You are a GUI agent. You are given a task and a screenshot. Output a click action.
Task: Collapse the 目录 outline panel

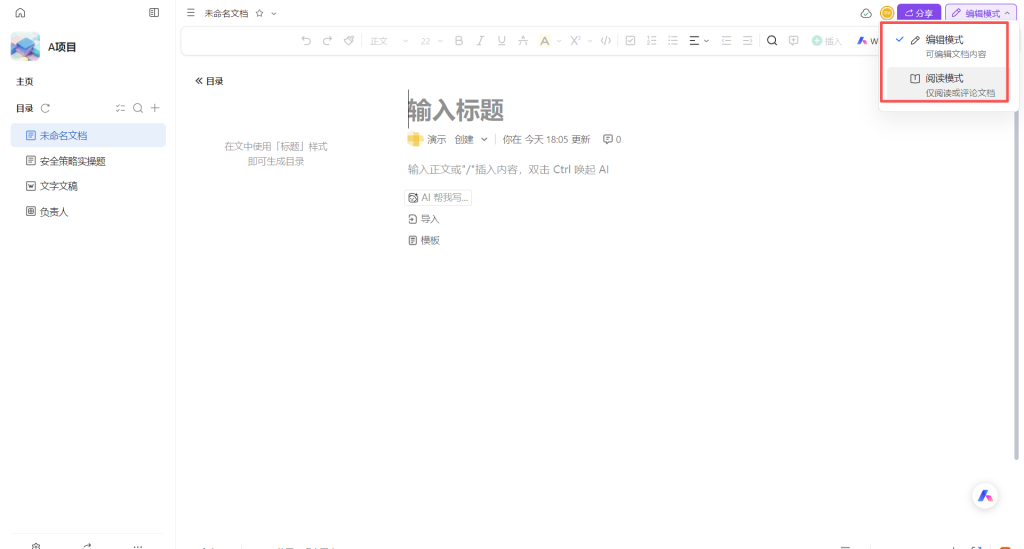[209, 81]
